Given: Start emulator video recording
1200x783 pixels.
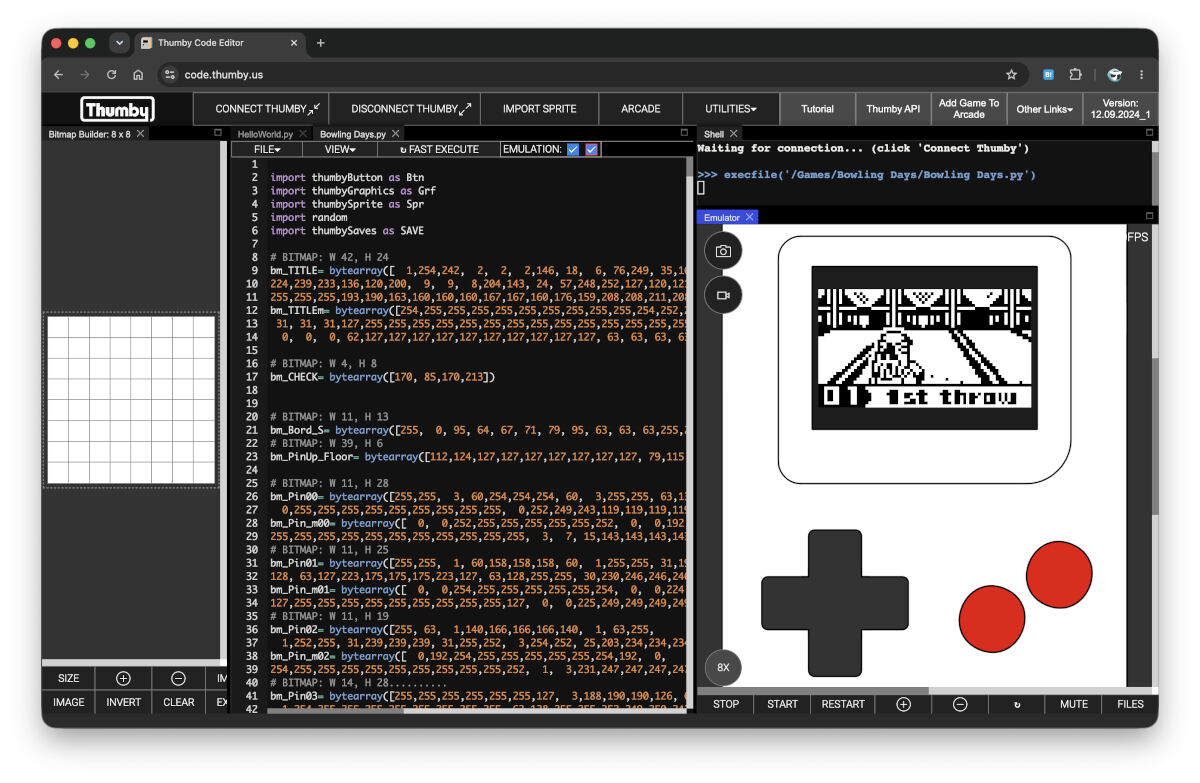Looking at the screenshot, I should [x=723, y=295].
